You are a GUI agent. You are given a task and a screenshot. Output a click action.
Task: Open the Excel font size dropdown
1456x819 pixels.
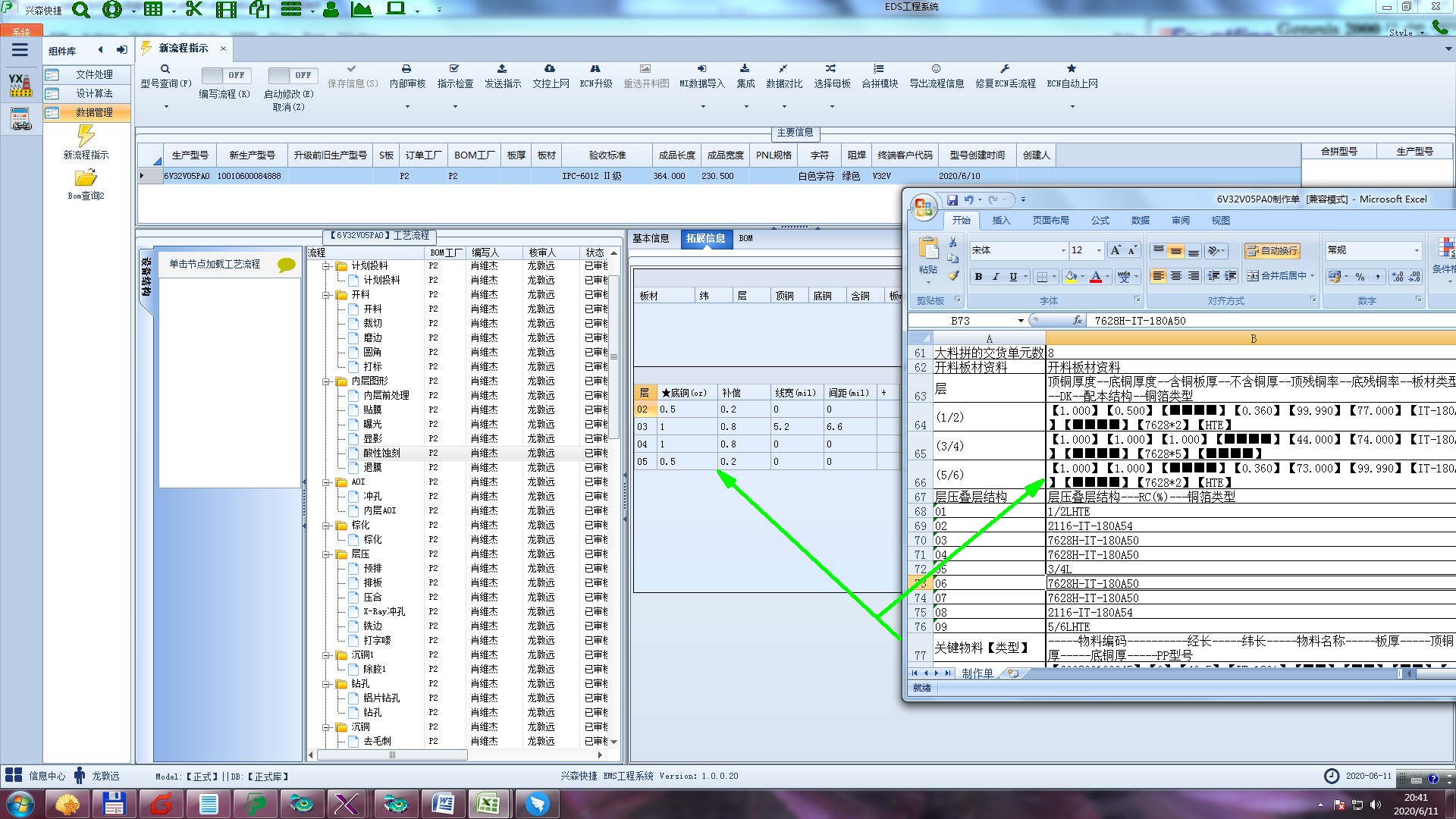[1099, 250]
